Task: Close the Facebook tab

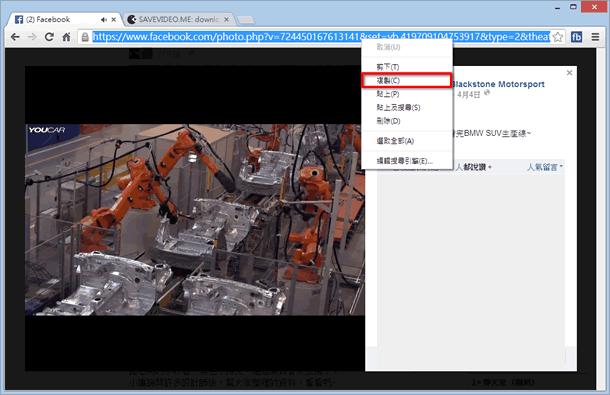Action: click(114, 19)
